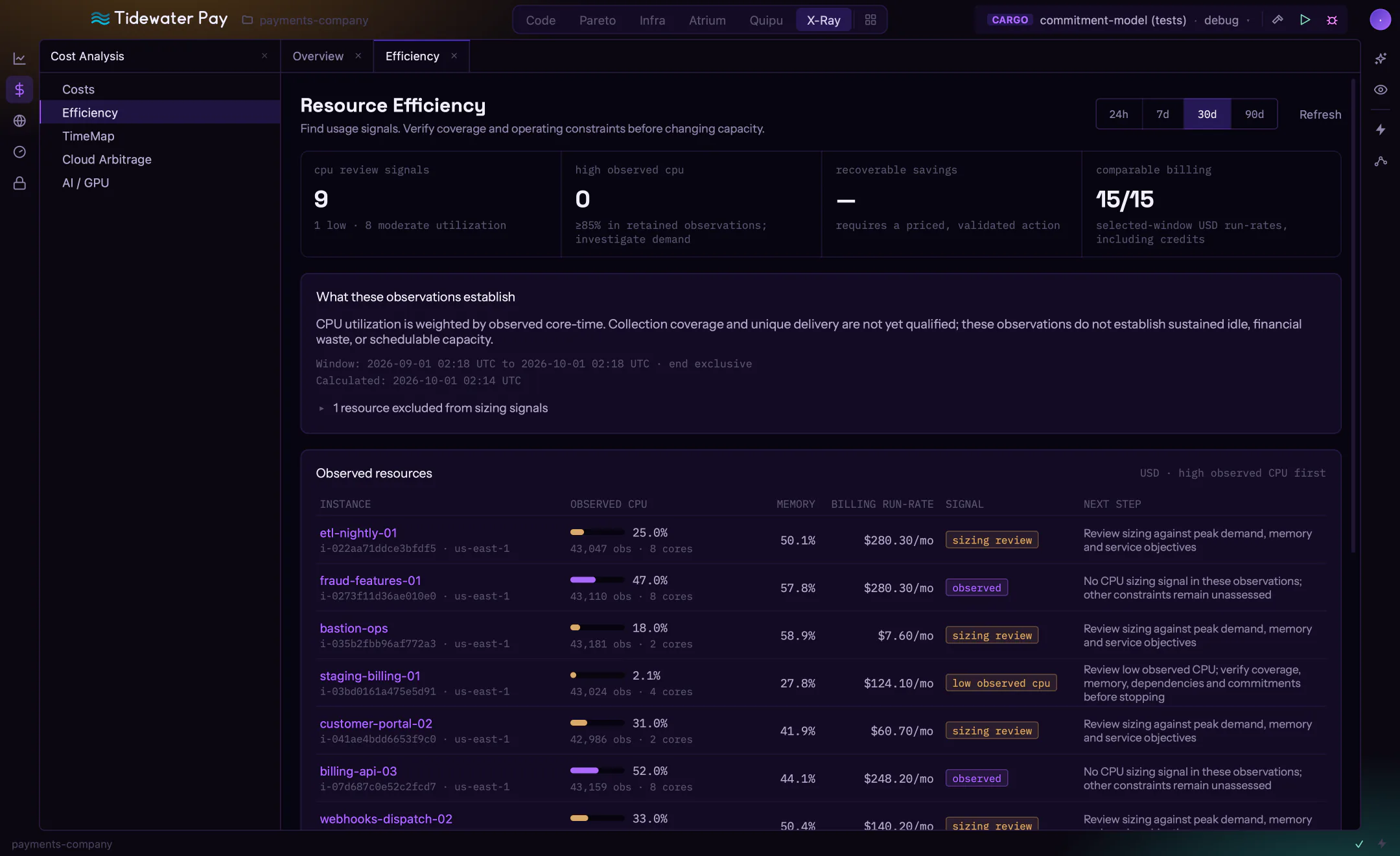Open the lock security sidebar icon

tap(19, 184)
